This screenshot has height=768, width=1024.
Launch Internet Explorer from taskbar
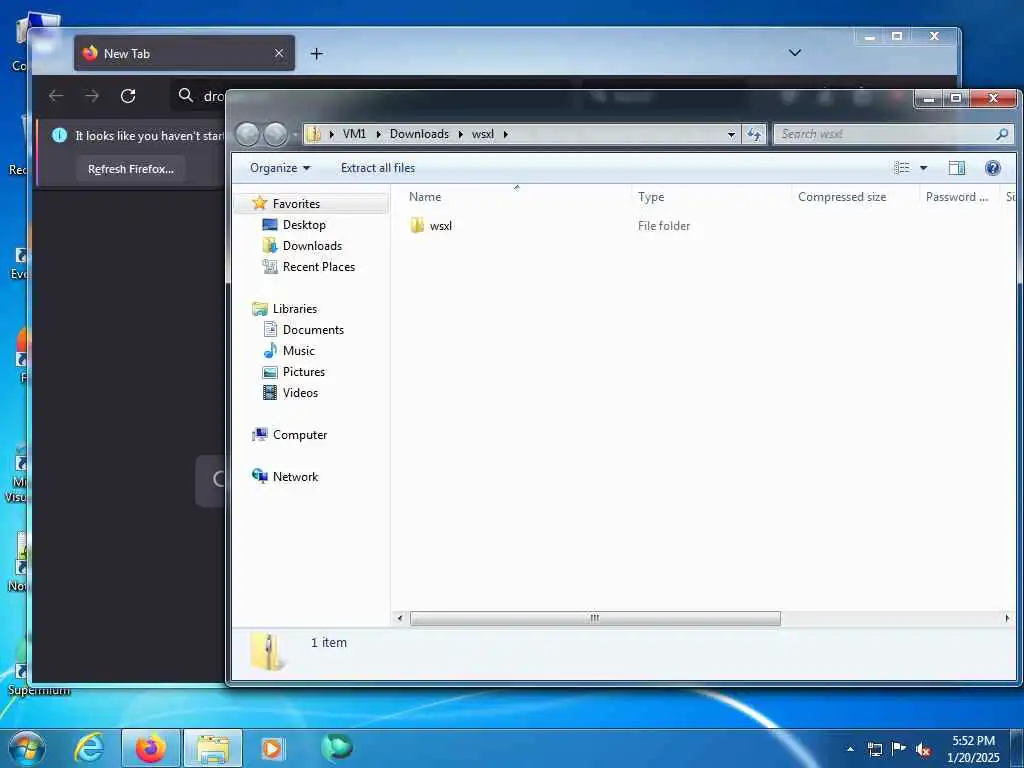point(89,748)
